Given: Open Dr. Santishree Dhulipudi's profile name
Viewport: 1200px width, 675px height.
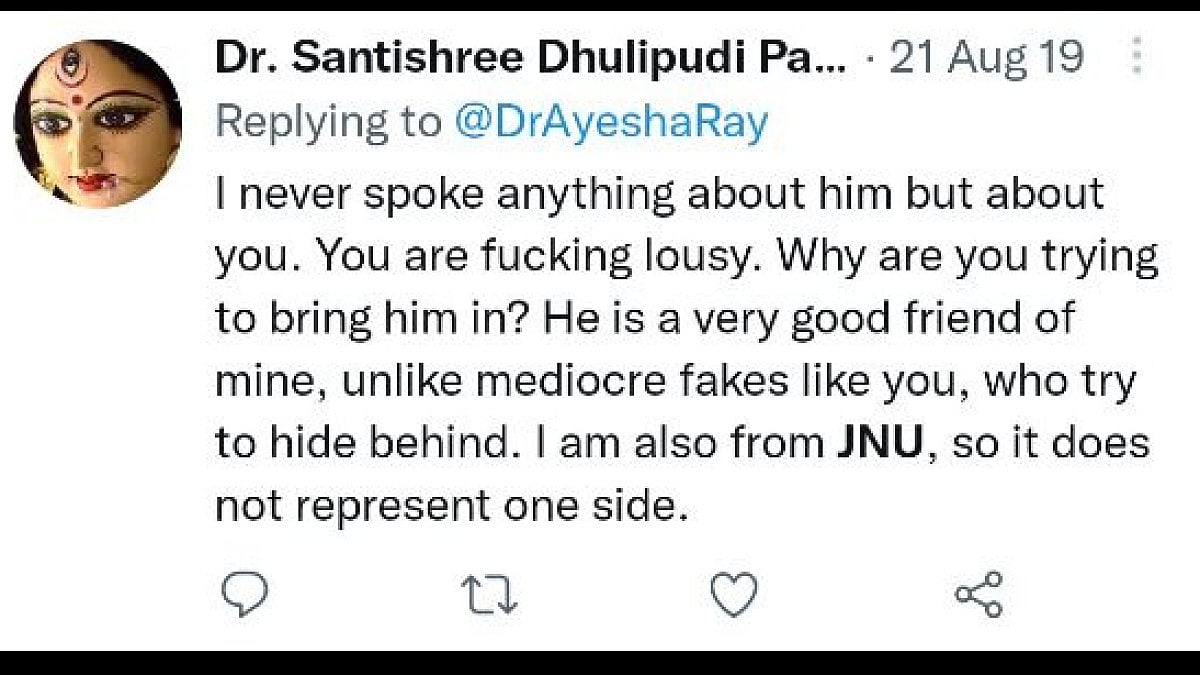Looking at the screenshot, I should coord(530,58).
